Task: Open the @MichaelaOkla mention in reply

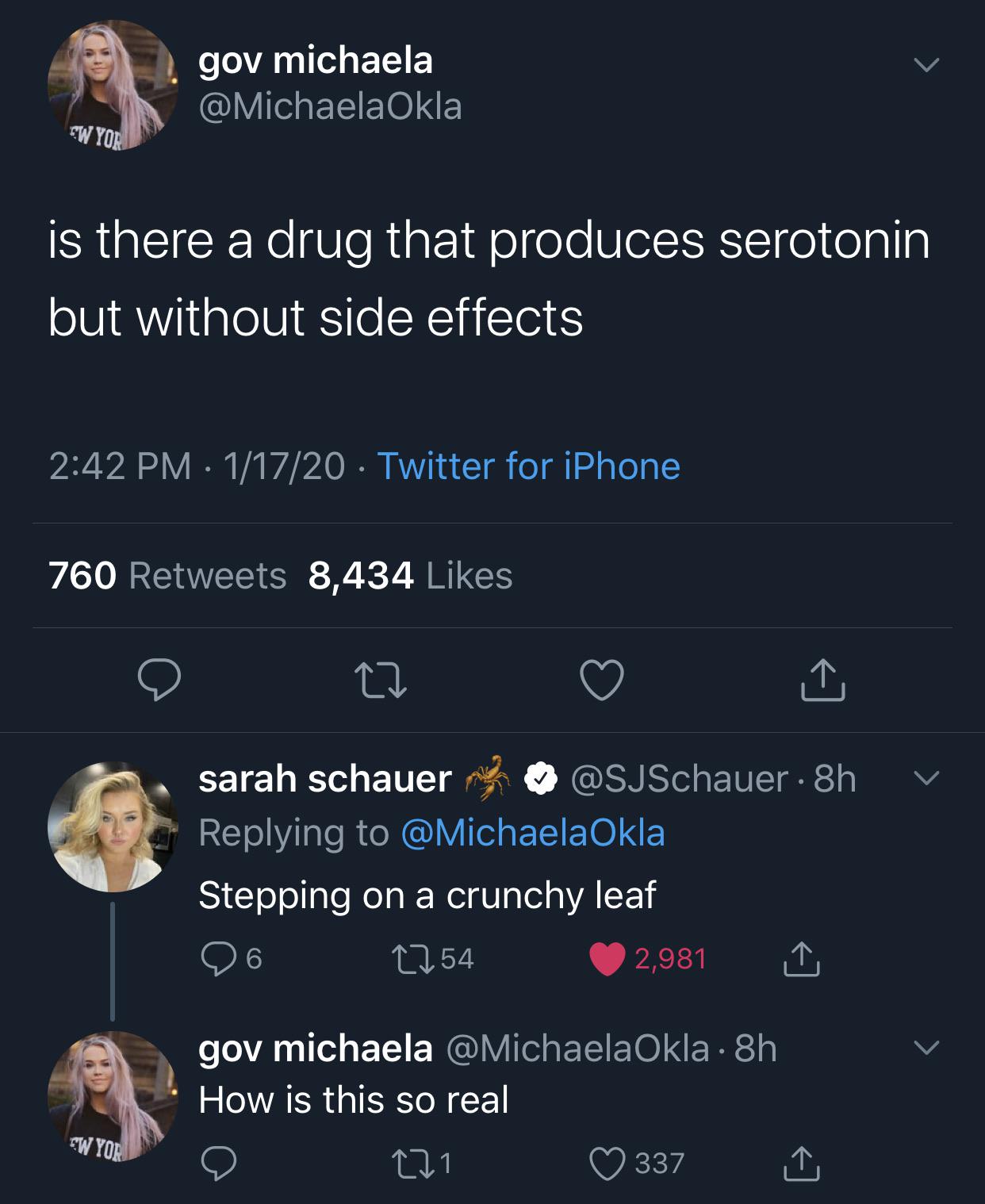Action: coord(533,833)
